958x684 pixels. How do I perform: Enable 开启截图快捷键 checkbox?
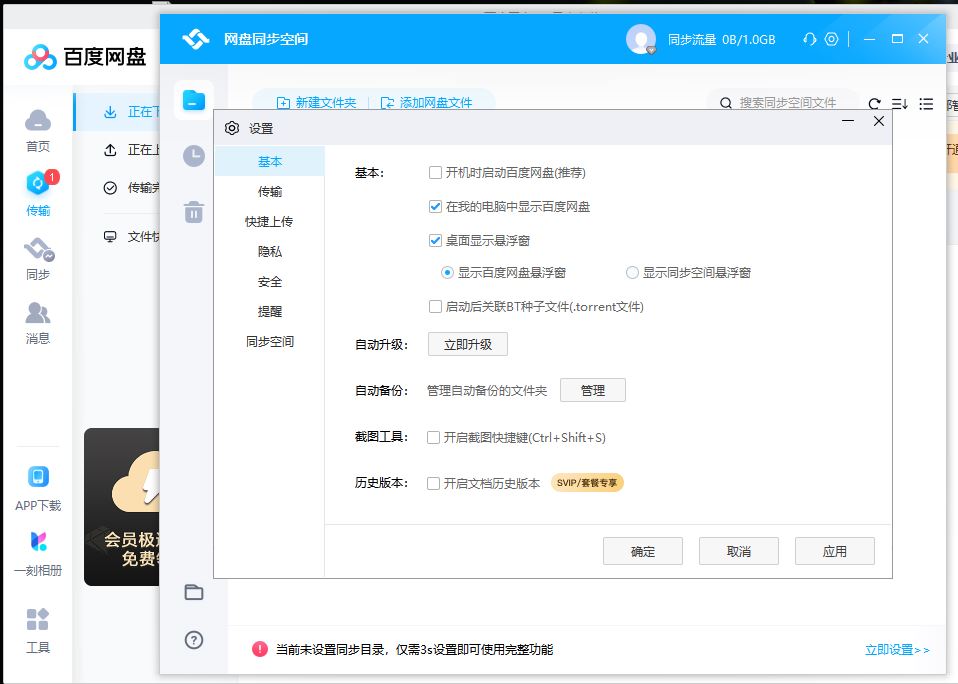click(x=433, y=437)
